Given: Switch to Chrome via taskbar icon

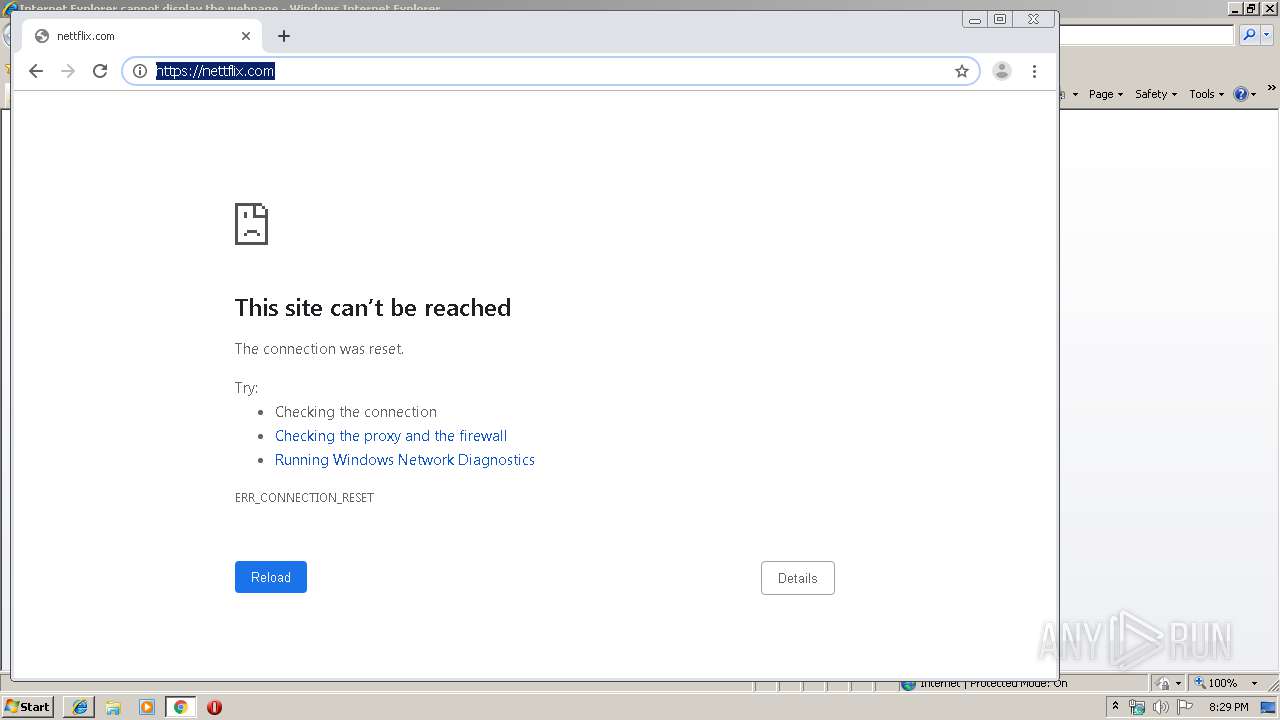Looking at the screenshot, I should [181, 707].
